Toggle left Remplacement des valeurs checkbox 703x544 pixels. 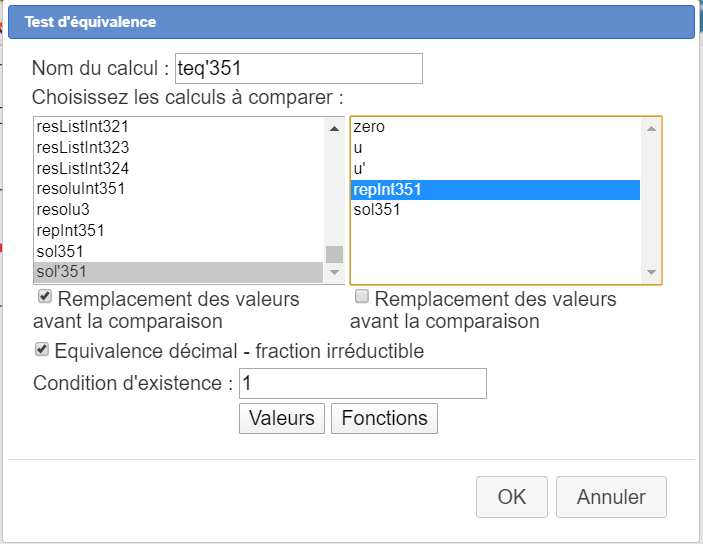44,298
